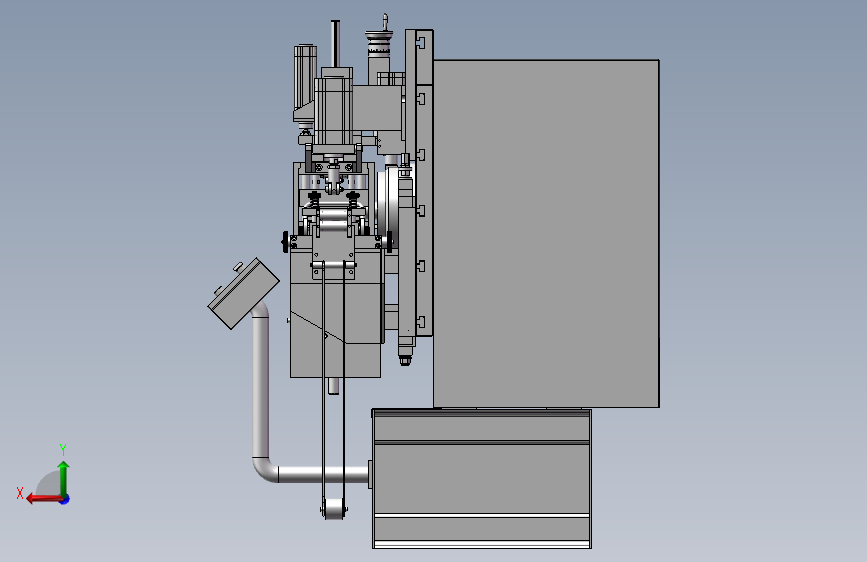
Task: Click the red X axis arrow of the triad
Action: [43, 499]
